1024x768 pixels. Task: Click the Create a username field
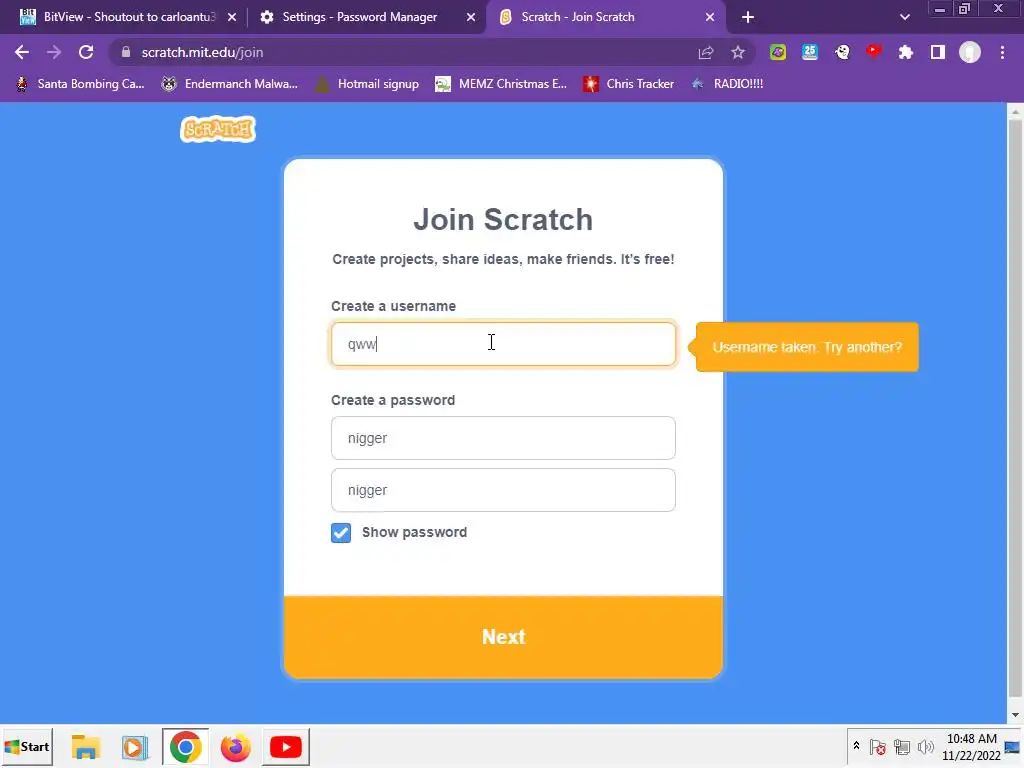pyautogui.click(x=503, y=344)
